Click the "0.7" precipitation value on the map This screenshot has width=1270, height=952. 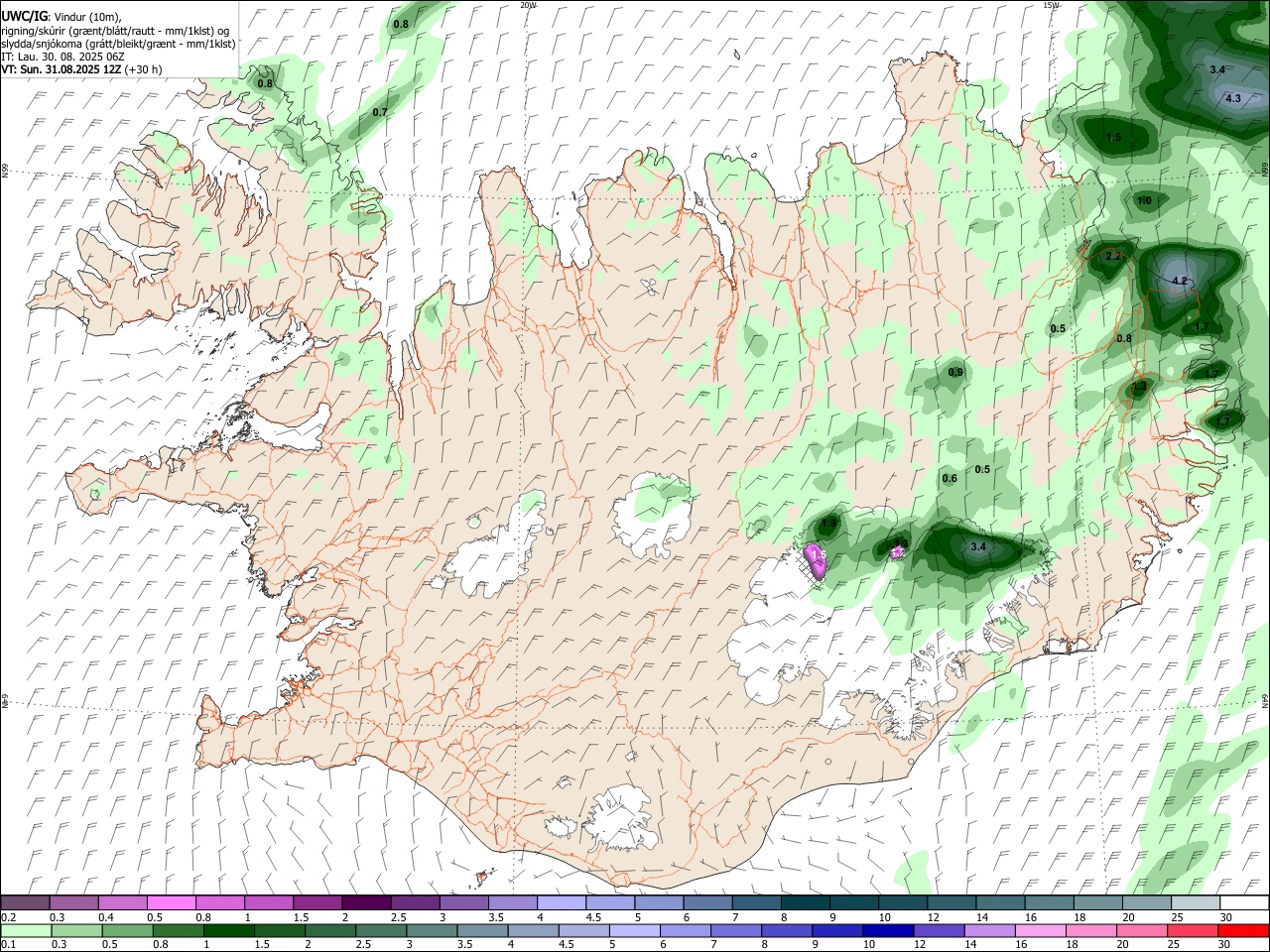coord(380,112)
